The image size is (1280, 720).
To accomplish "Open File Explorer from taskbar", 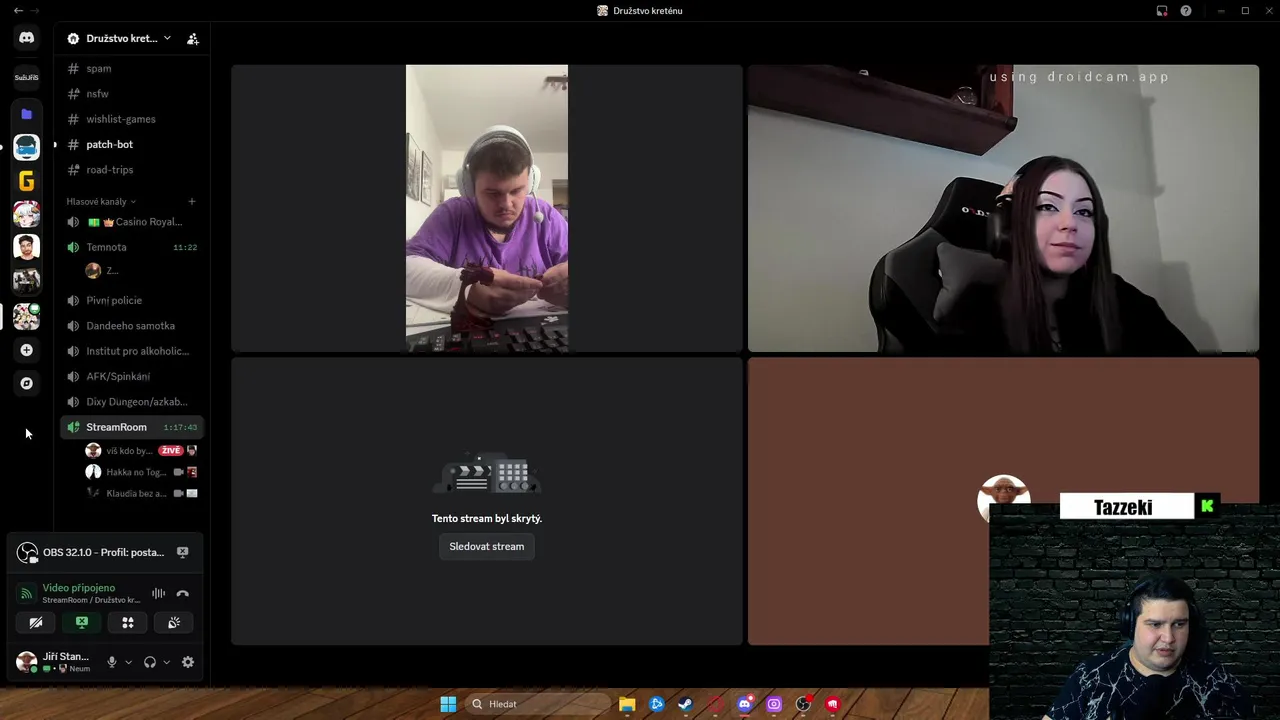I will pos(627,704).
